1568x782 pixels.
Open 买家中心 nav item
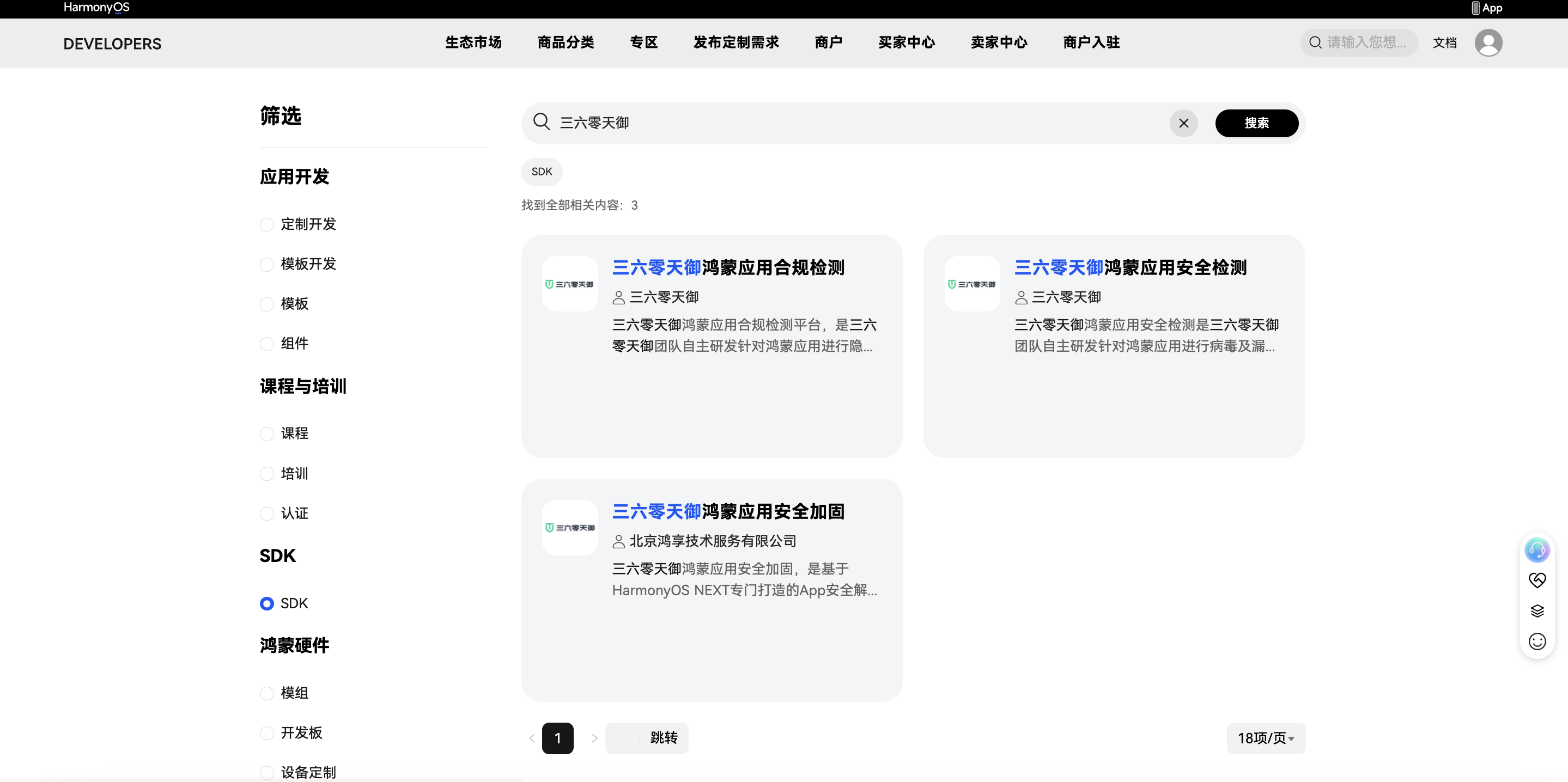907,42
